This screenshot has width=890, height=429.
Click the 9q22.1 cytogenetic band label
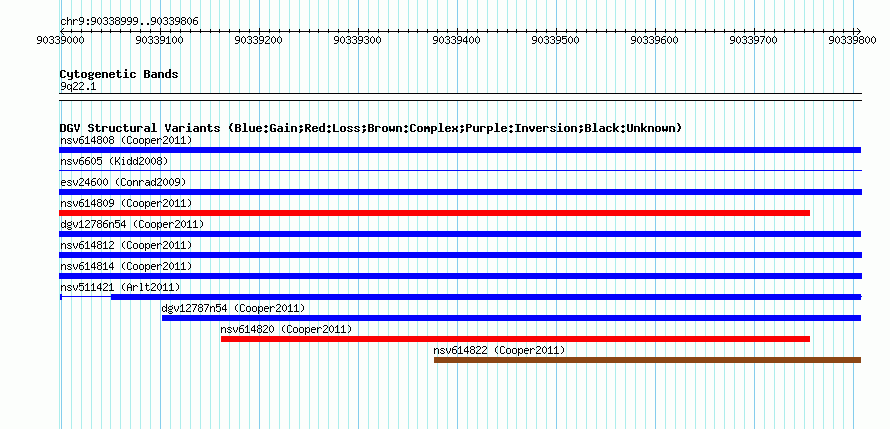(x=78, y=86)
